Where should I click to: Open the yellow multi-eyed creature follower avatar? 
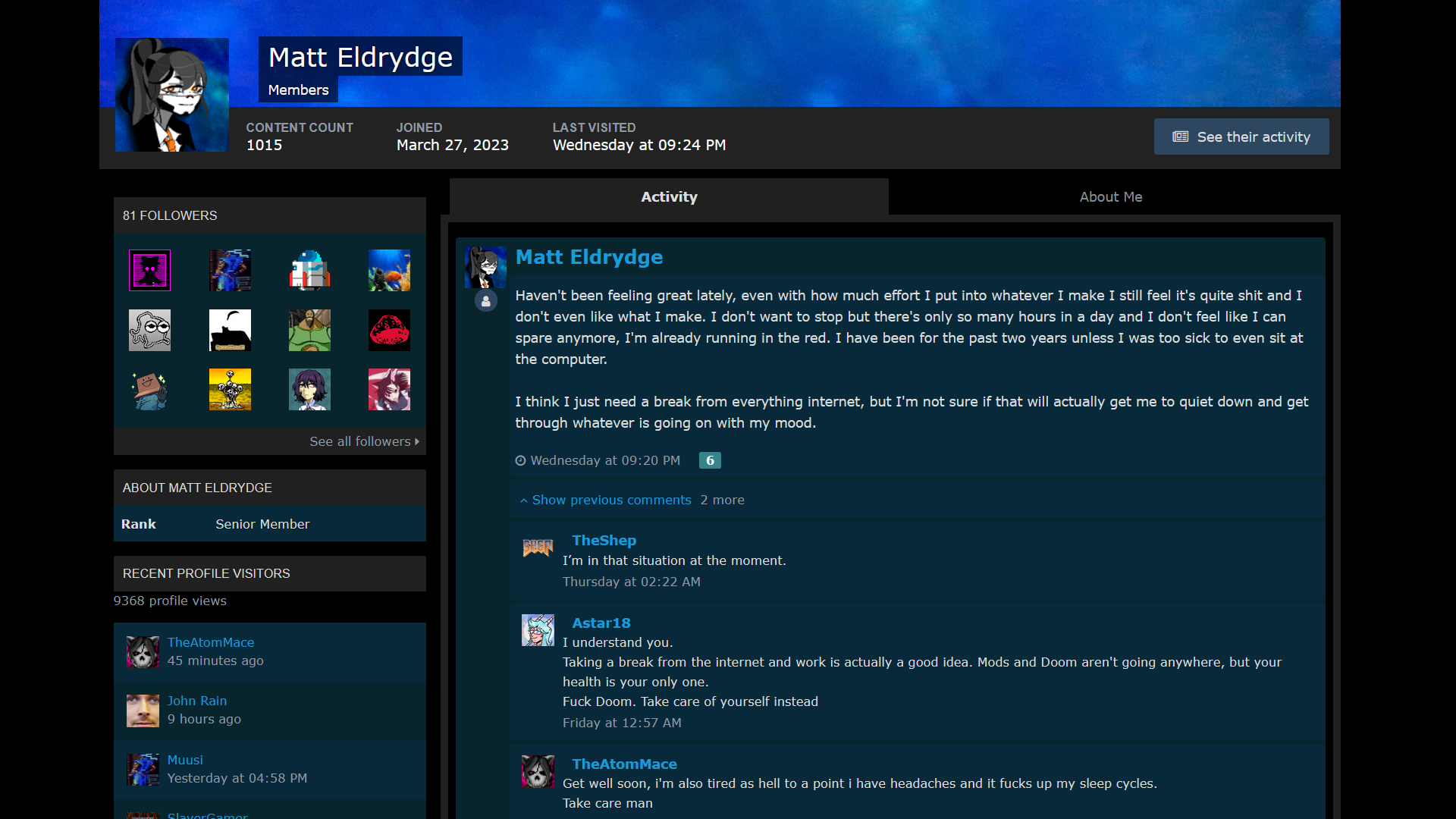coord(230,389)
